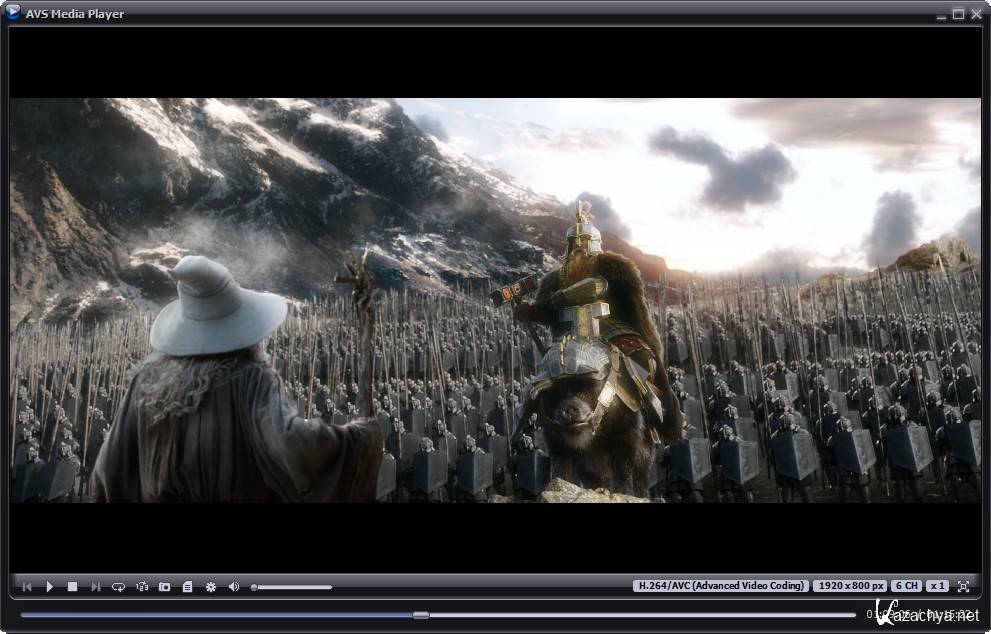This screenshot has height=634, width=991.
Task: Toggle the repeat loop icon
Action: point(119,587)
